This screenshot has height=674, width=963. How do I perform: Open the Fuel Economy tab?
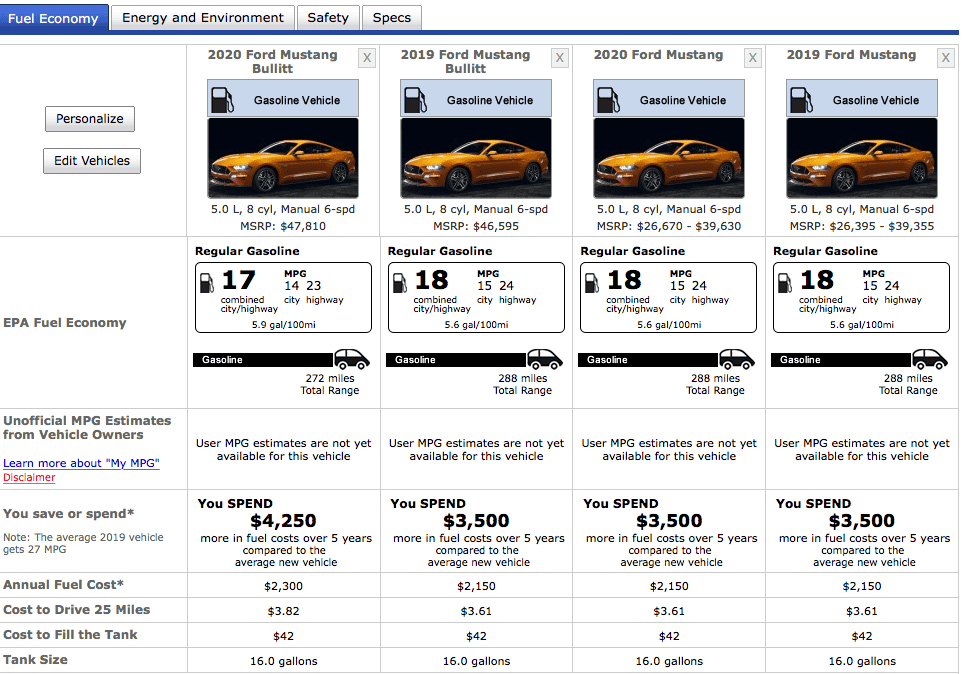[x=53, y=18]
